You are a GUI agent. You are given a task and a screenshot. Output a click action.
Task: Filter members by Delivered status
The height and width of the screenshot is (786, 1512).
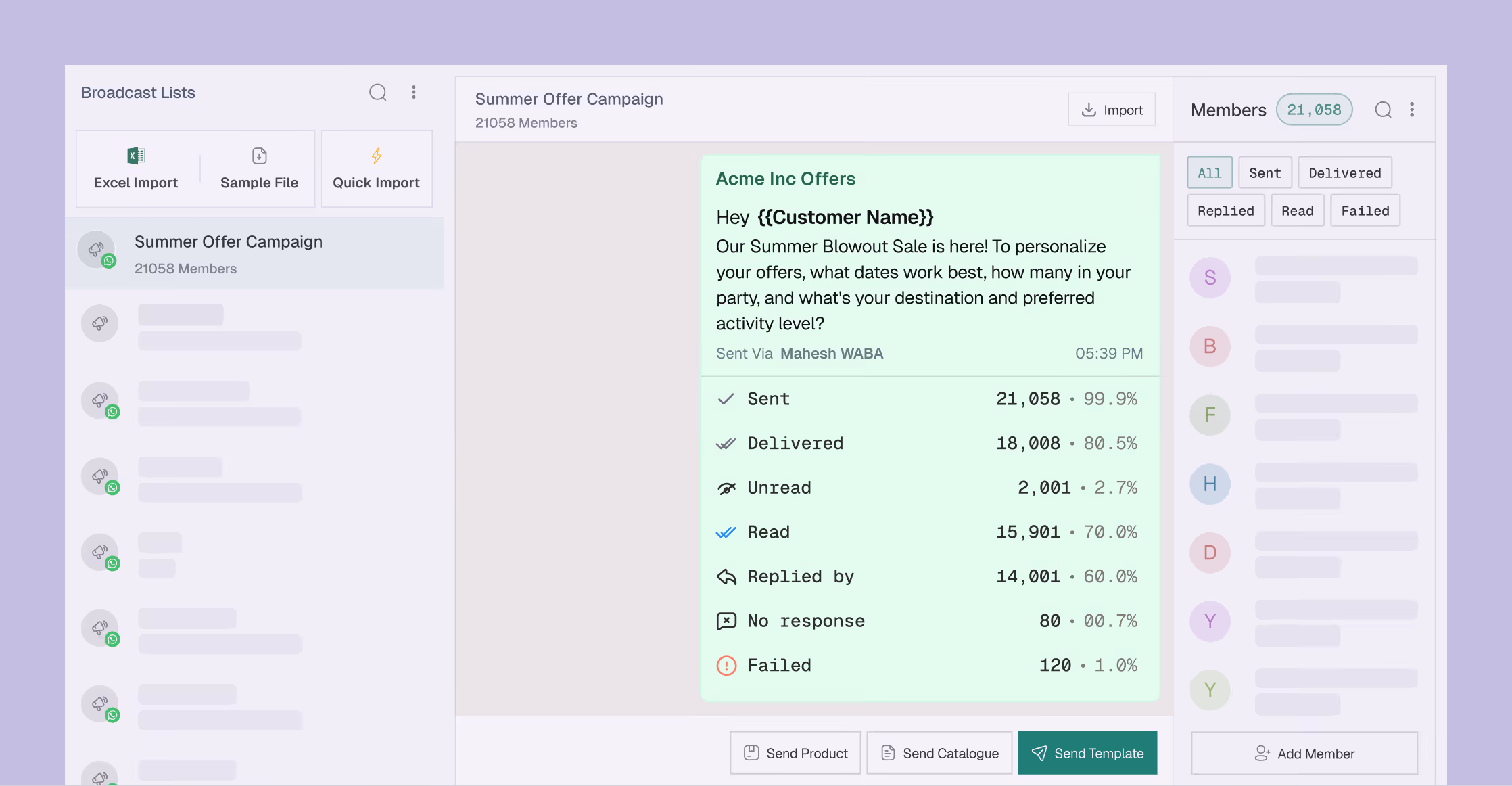[x=1344, y=172]
